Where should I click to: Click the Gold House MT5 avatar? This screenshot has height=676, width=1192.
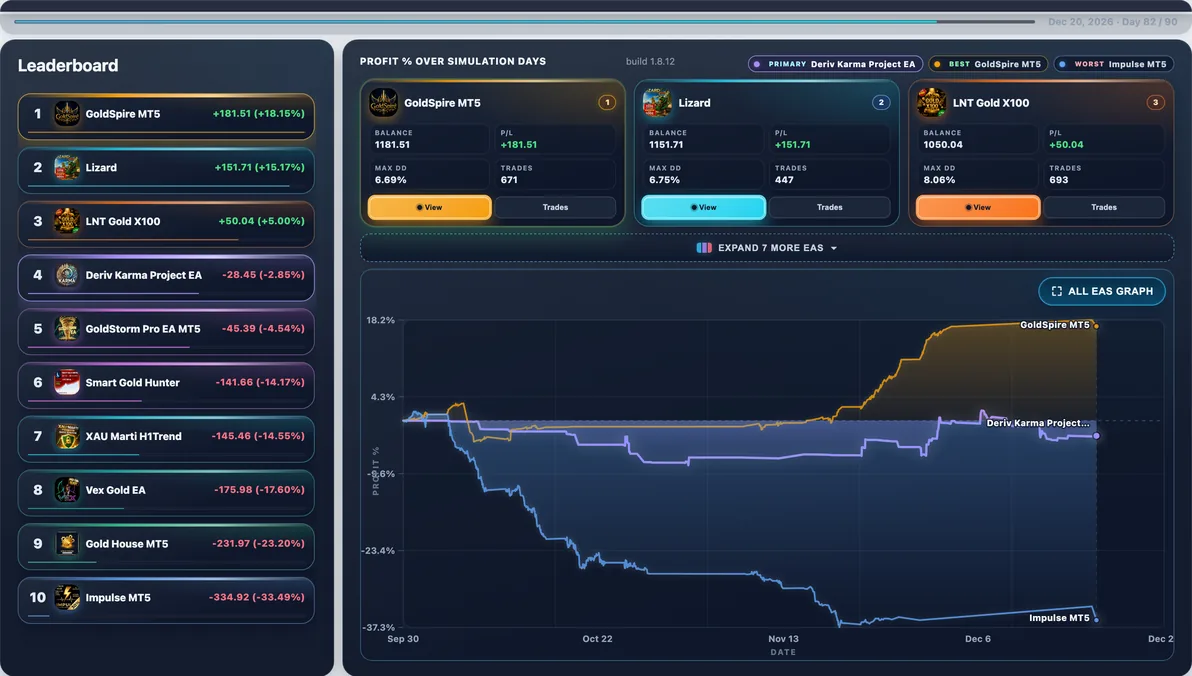pyautogui.click(x=67, y=544)
